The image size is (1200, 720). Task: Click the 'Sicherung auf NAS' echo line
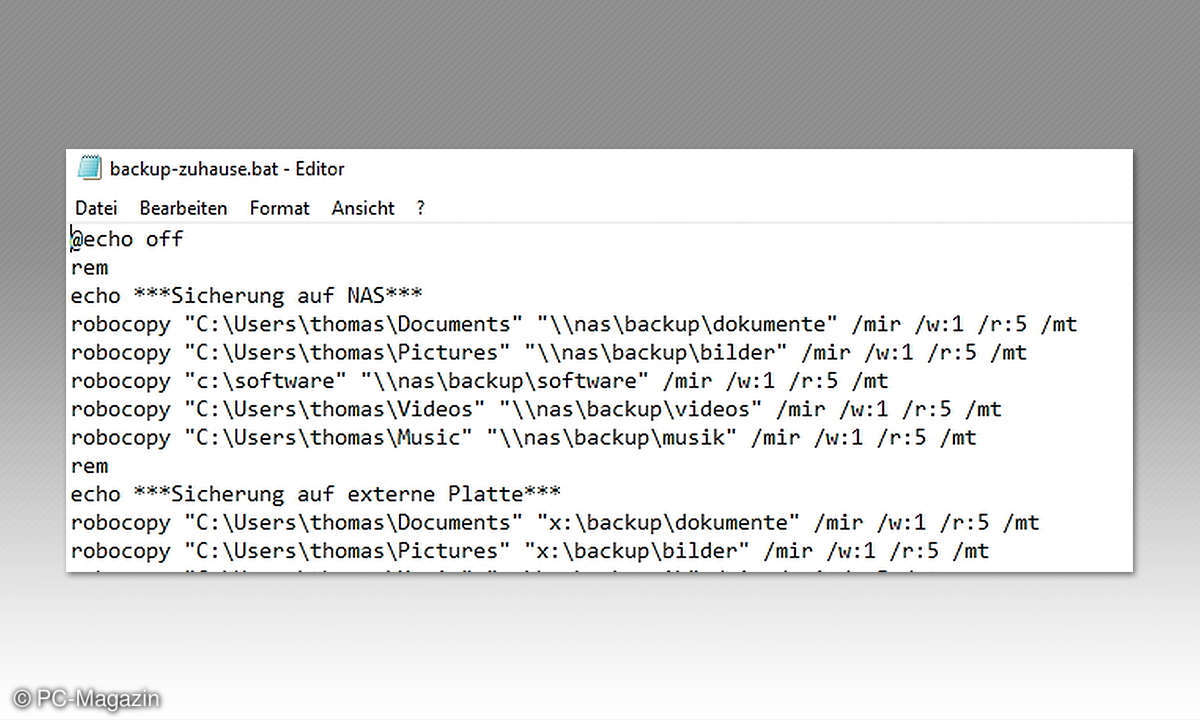pos(246,296)
